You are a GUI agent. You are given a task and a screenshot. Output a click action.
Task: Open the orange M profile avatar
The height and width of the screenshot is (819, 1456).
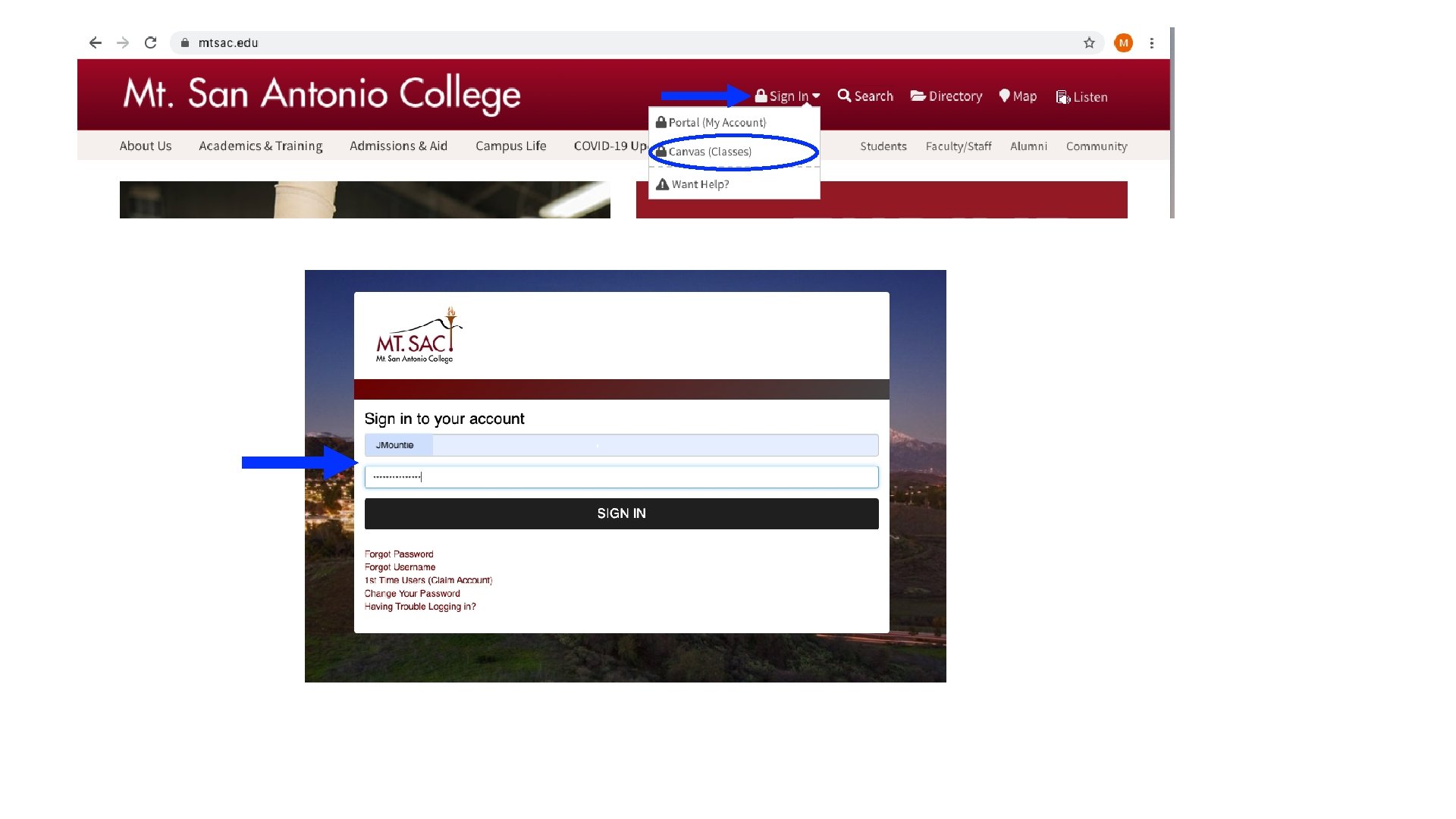tap(1123, 43)
